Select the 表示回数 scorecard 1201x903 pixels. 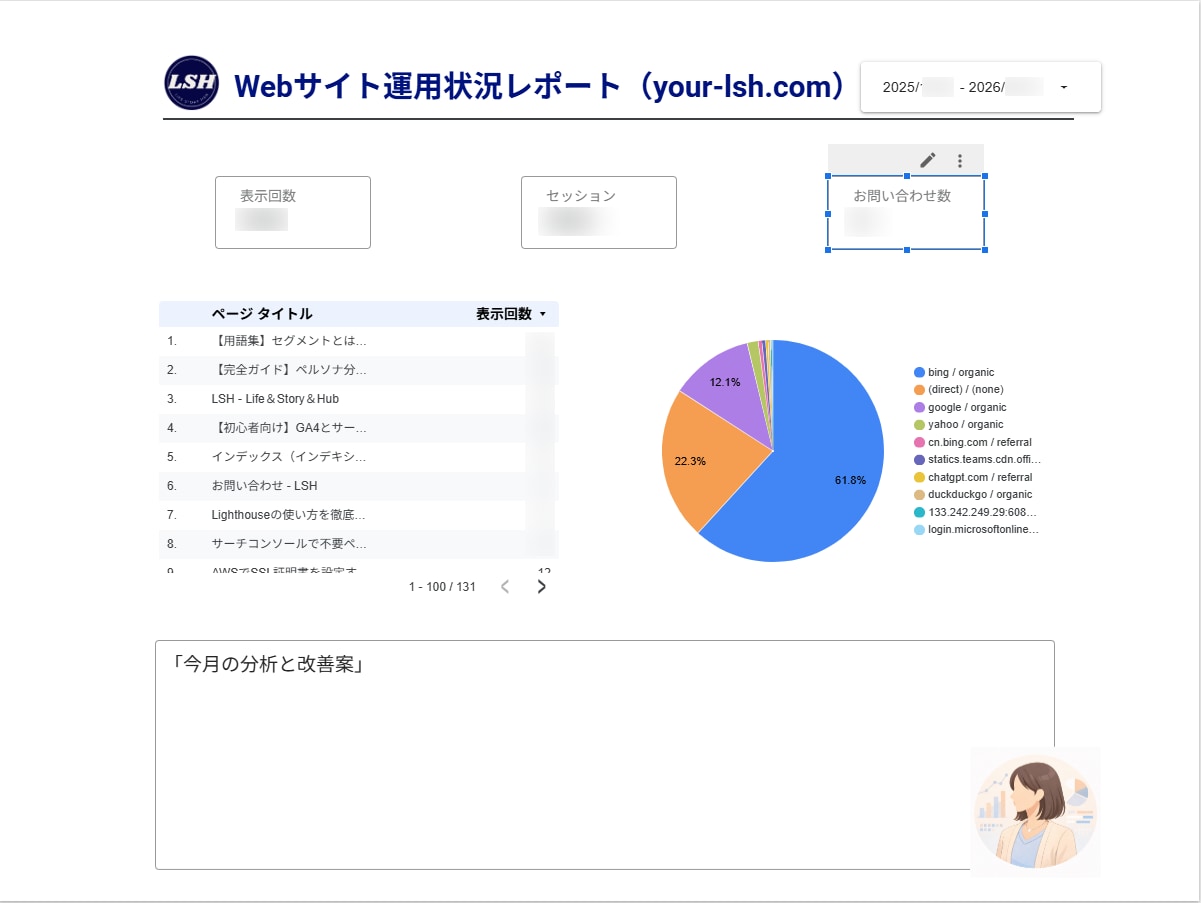[x=293, y=212]
